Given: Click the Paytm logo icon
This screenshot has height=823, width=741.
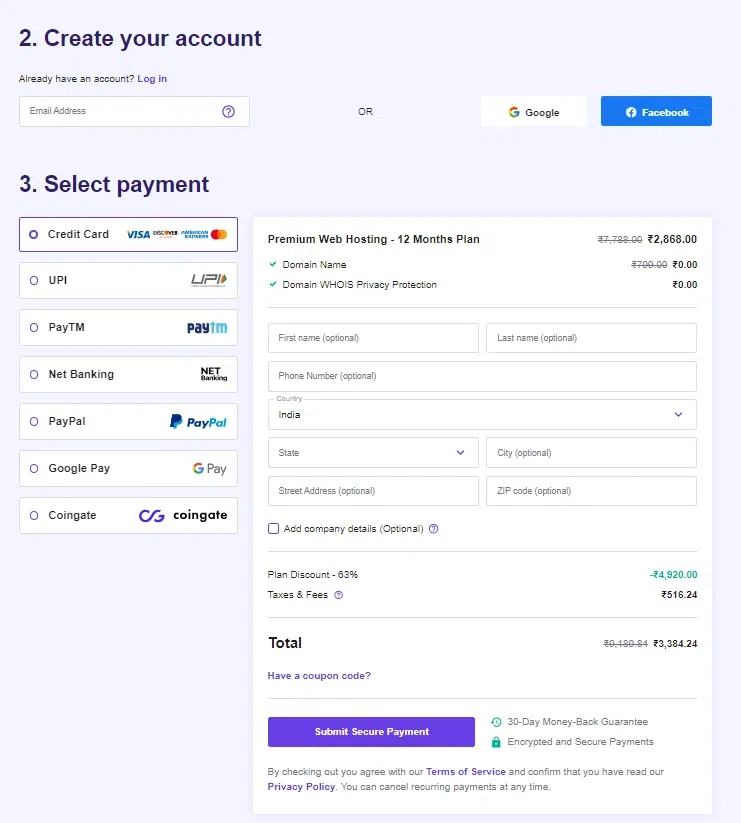Looking at the screenshot, I should click(x=207, y=328).
